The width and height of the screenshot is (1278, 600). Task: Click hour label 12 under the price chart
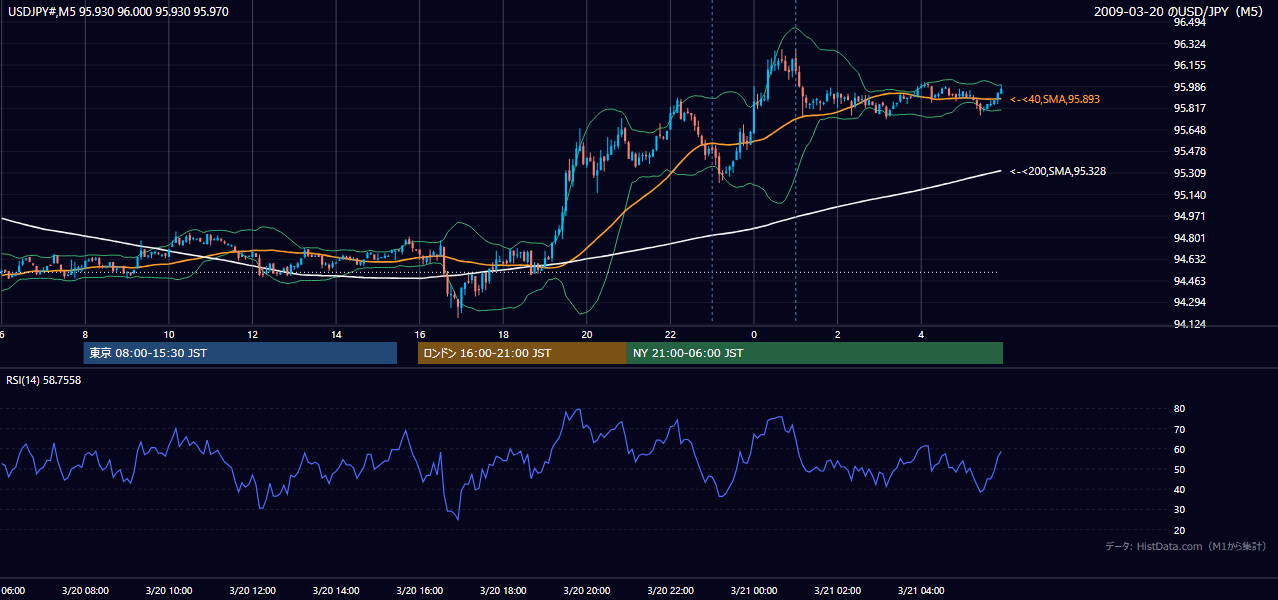252,334
